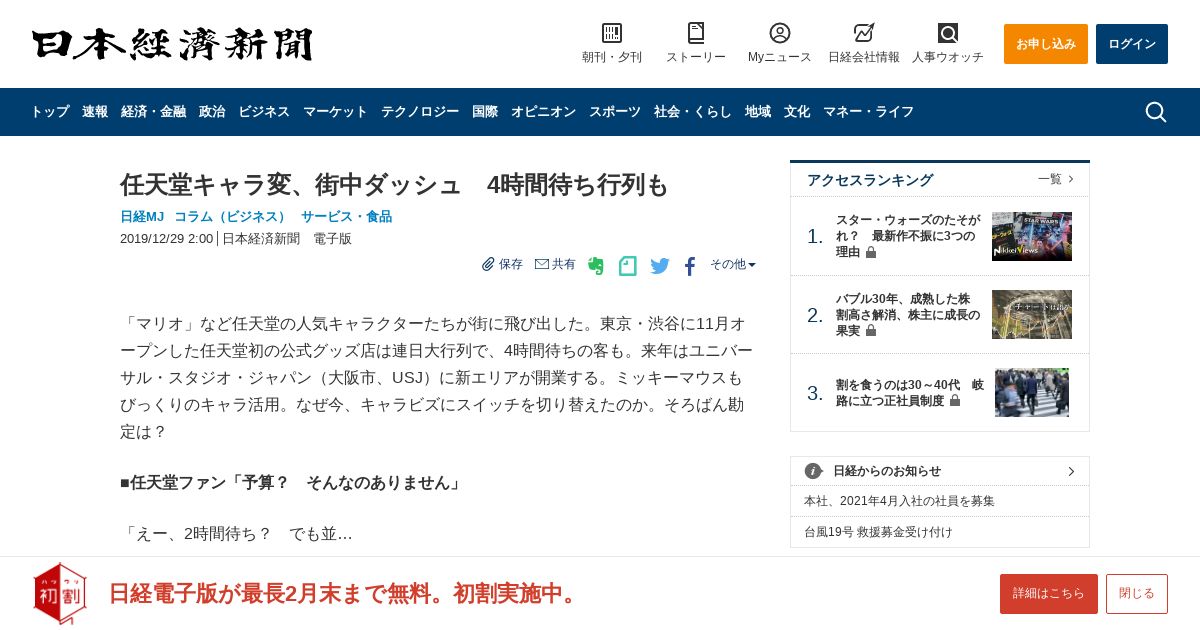Click the 詳細はこちら button in banner
This screenshot has width=1200, height=630.
pyautogui.click(x=1049, y=594)
